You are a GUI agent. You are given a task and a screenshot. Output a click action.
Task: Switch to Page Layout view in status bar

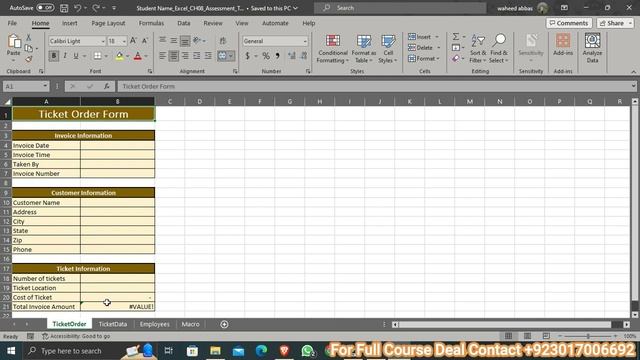coord(527,336)
